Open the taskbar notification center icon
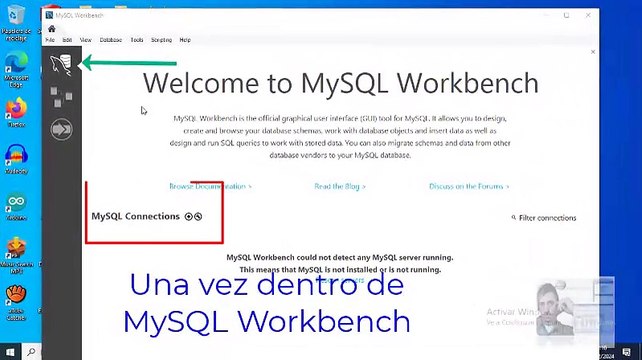Viewport: 642px width, 360px height. pos(627,352)
